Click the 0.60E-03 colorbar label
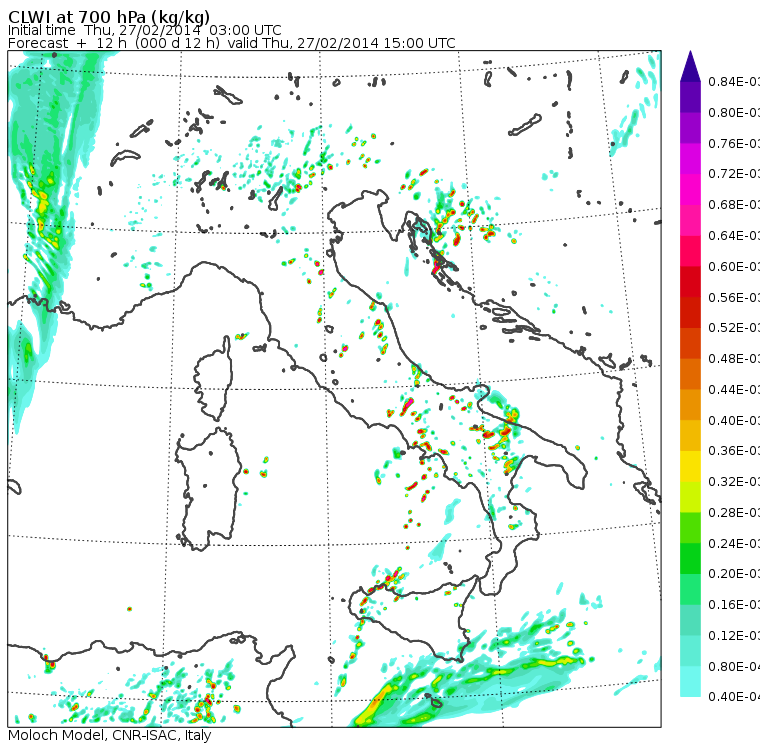The width and height of the screenshot is (760, 749). tap(734, 267)
